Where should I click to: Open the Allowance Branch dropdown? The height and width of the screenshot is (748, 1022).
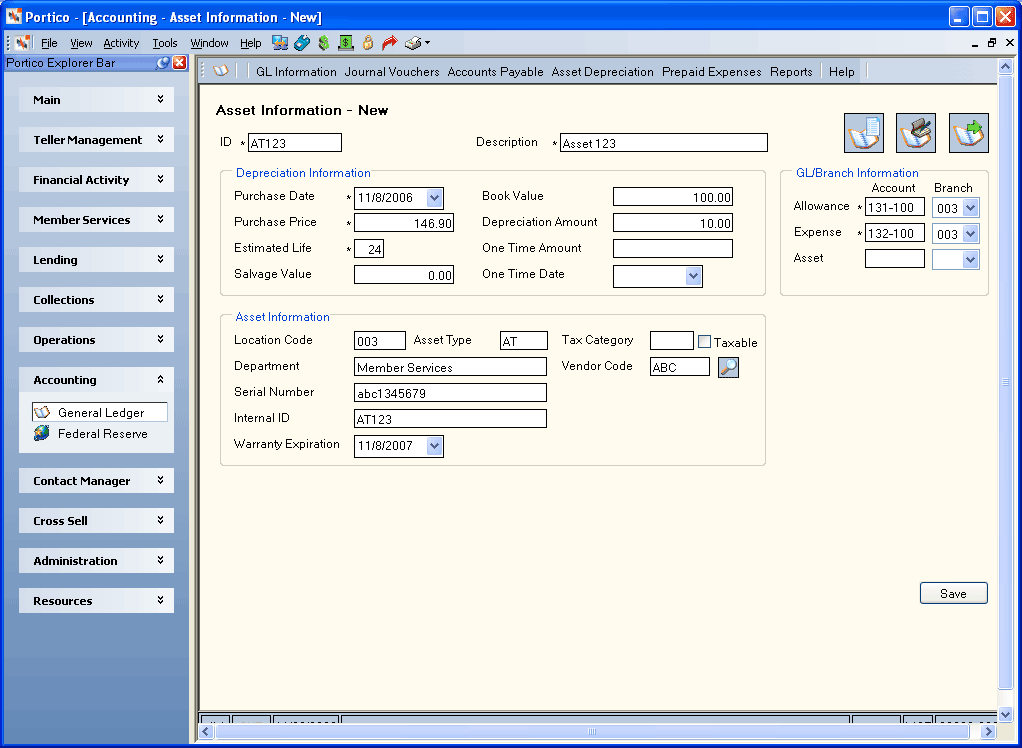(x=971, y=209)
